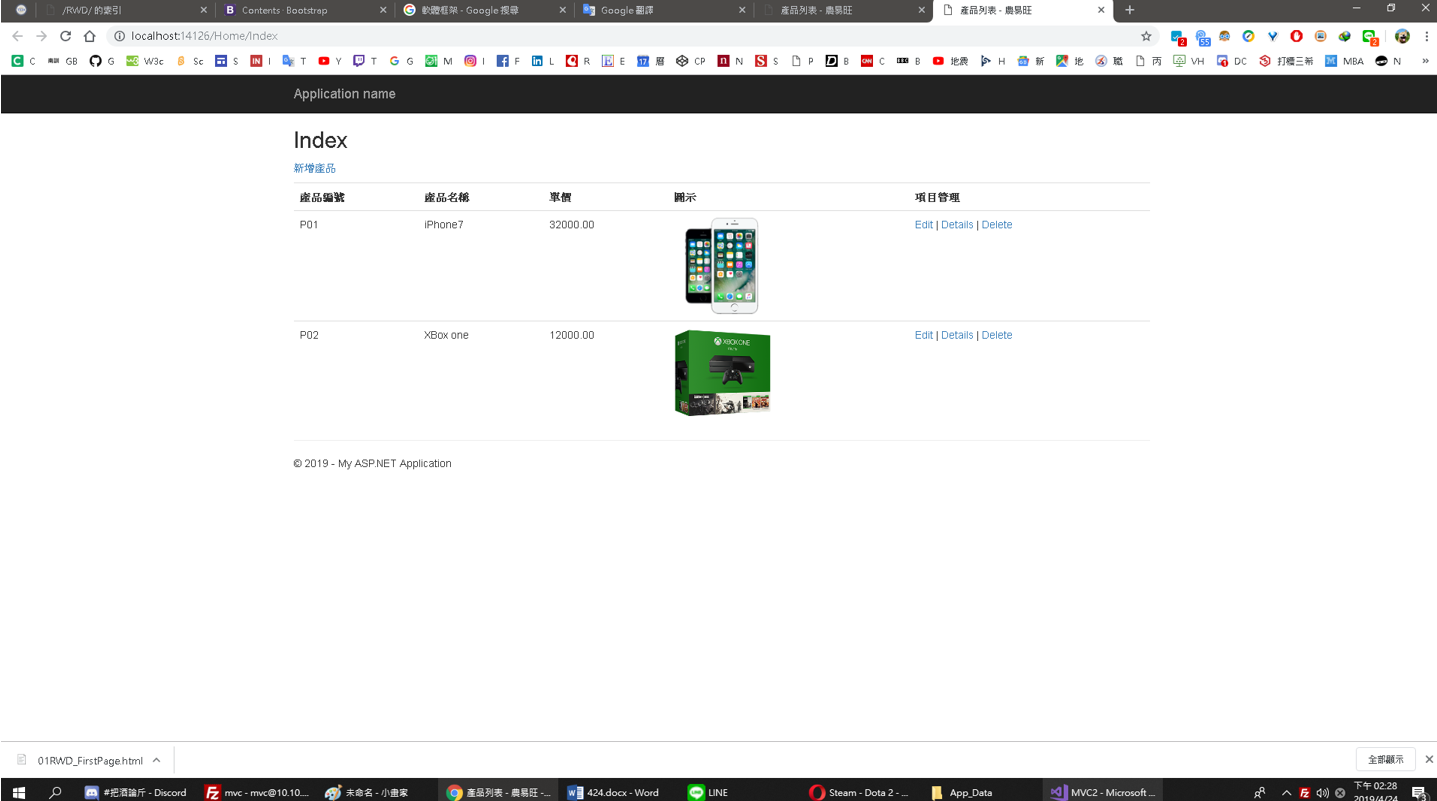Image resolution: width=1437 pixels, height=801 pixels.
Task: Go back to the previous page
Action: [17, 36]
